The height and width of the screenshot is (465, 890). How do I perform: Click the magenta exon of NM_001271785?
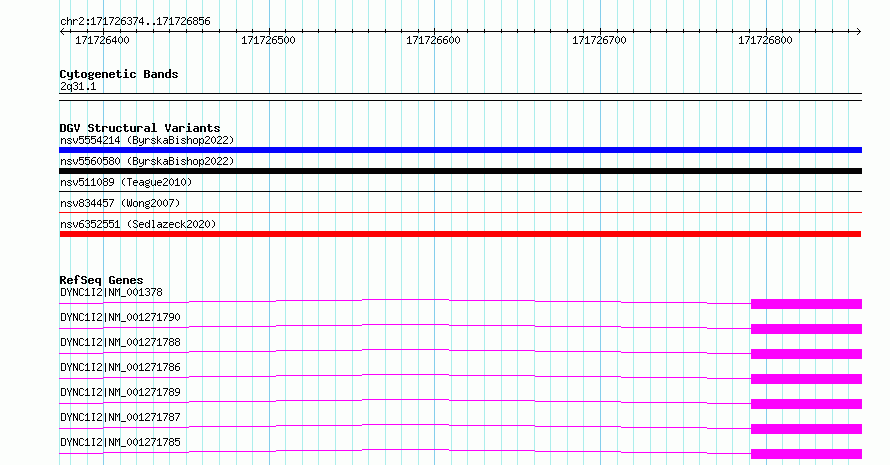[x=807, y=454]
